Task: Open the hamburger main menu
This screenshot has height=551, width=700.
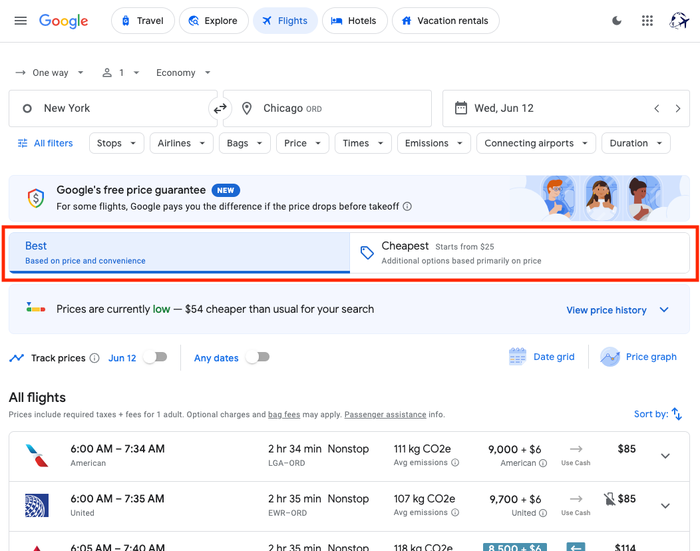Action: click(21, 21)
